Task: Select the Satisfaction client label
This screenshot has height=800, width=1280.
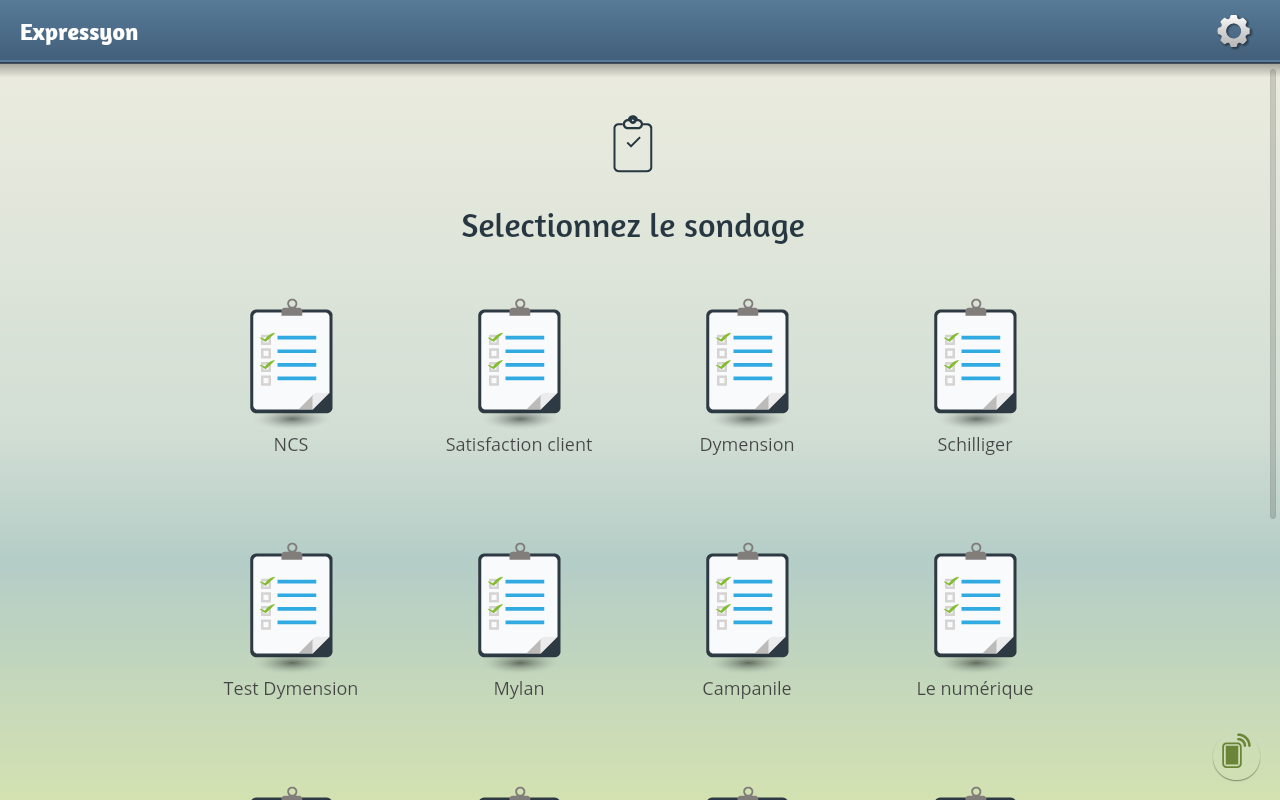Action: coord(519,445)
